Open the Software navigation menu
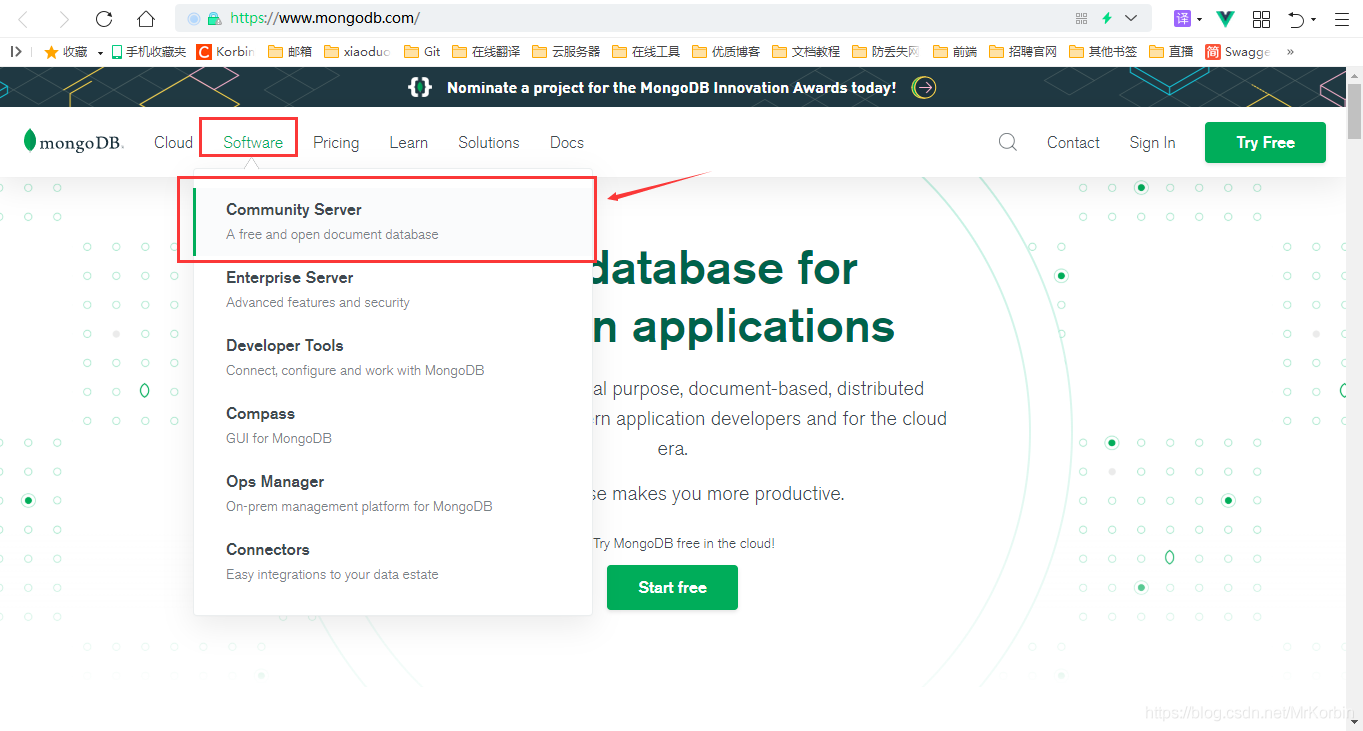The image size is (1363, 731). 253,143
